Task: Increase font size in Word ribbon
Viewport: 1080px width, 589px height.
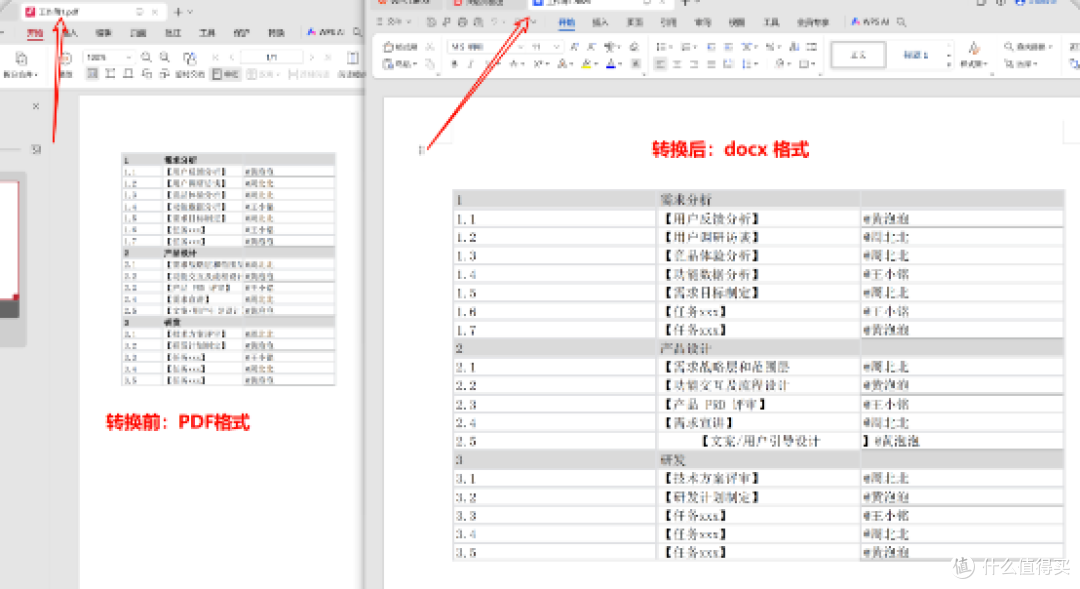Action: click(x=574, y=47)
